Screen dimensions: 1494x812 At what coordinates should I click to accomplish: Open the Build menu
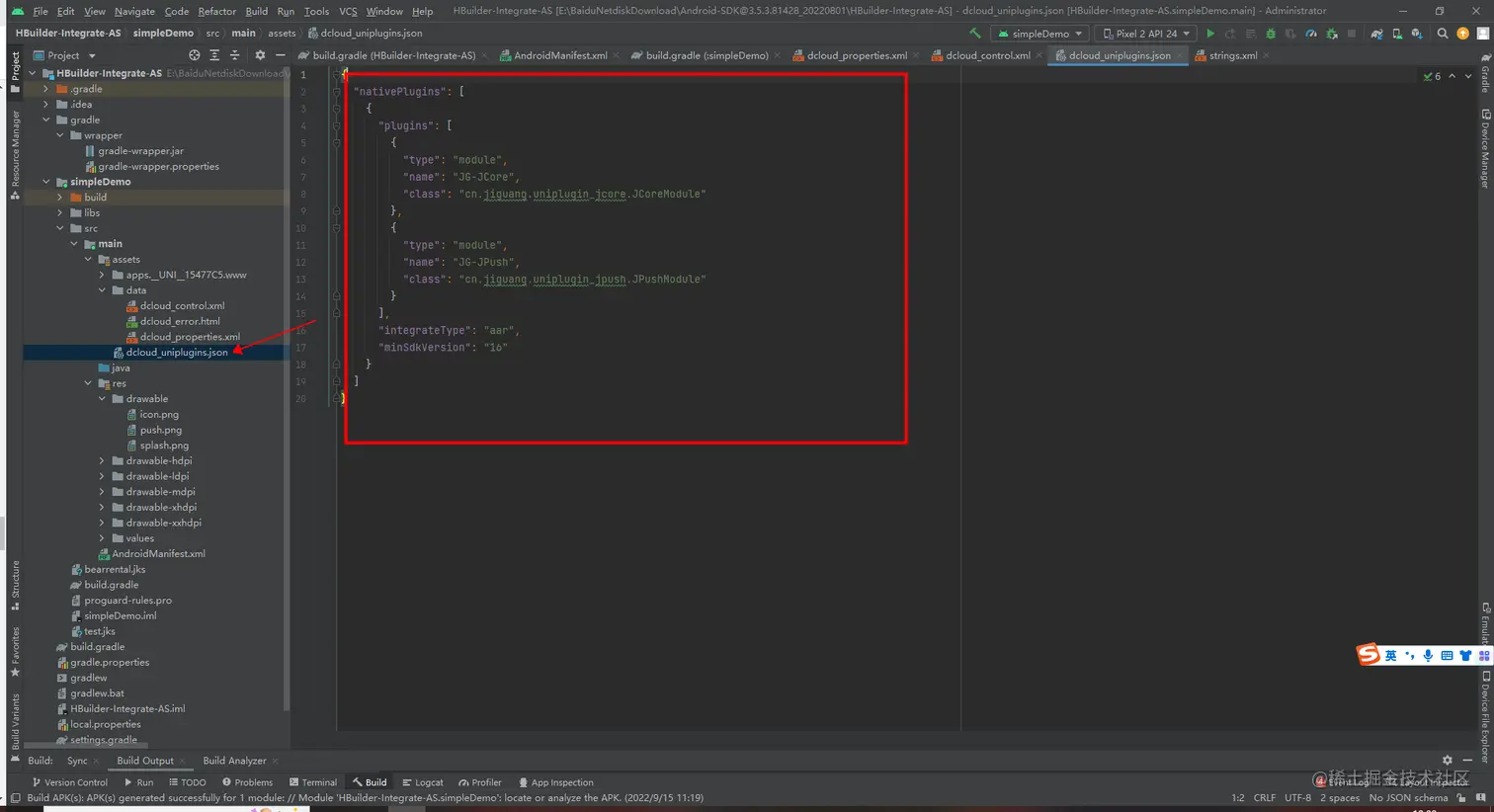pyautogui.click(x=257, y=11)
